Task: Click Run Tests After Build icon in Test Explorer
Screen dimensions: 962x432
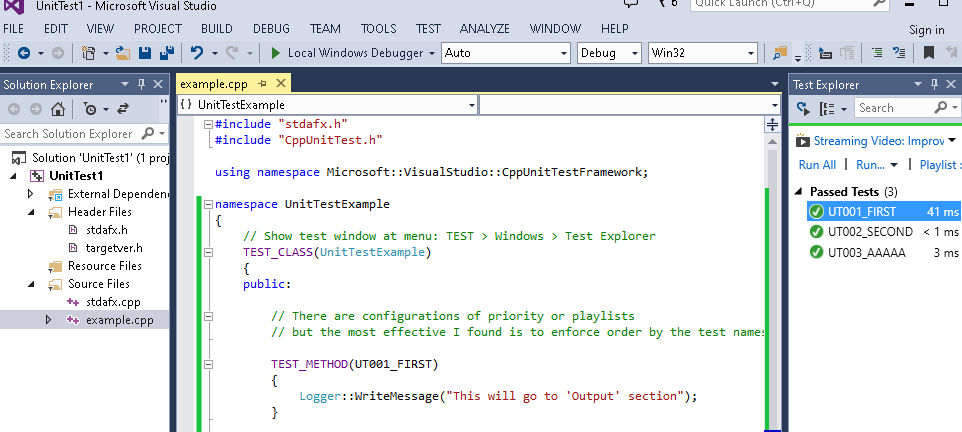Action: [803, 108]
